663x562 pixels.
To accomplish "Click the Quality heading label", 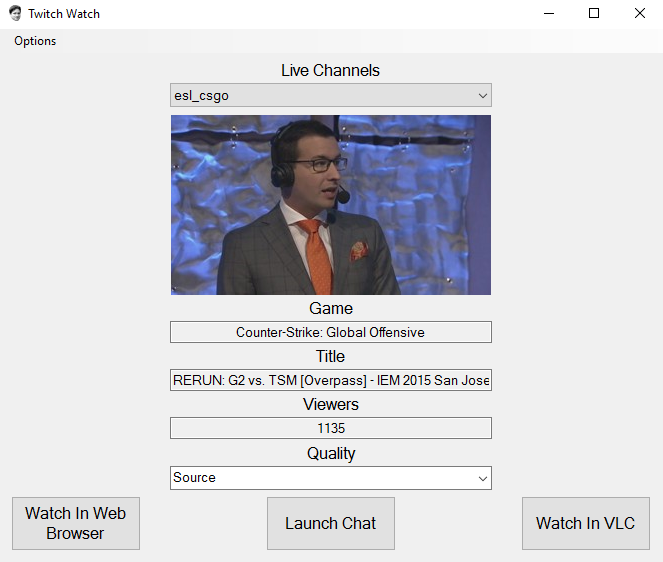I will coord(331,453).
